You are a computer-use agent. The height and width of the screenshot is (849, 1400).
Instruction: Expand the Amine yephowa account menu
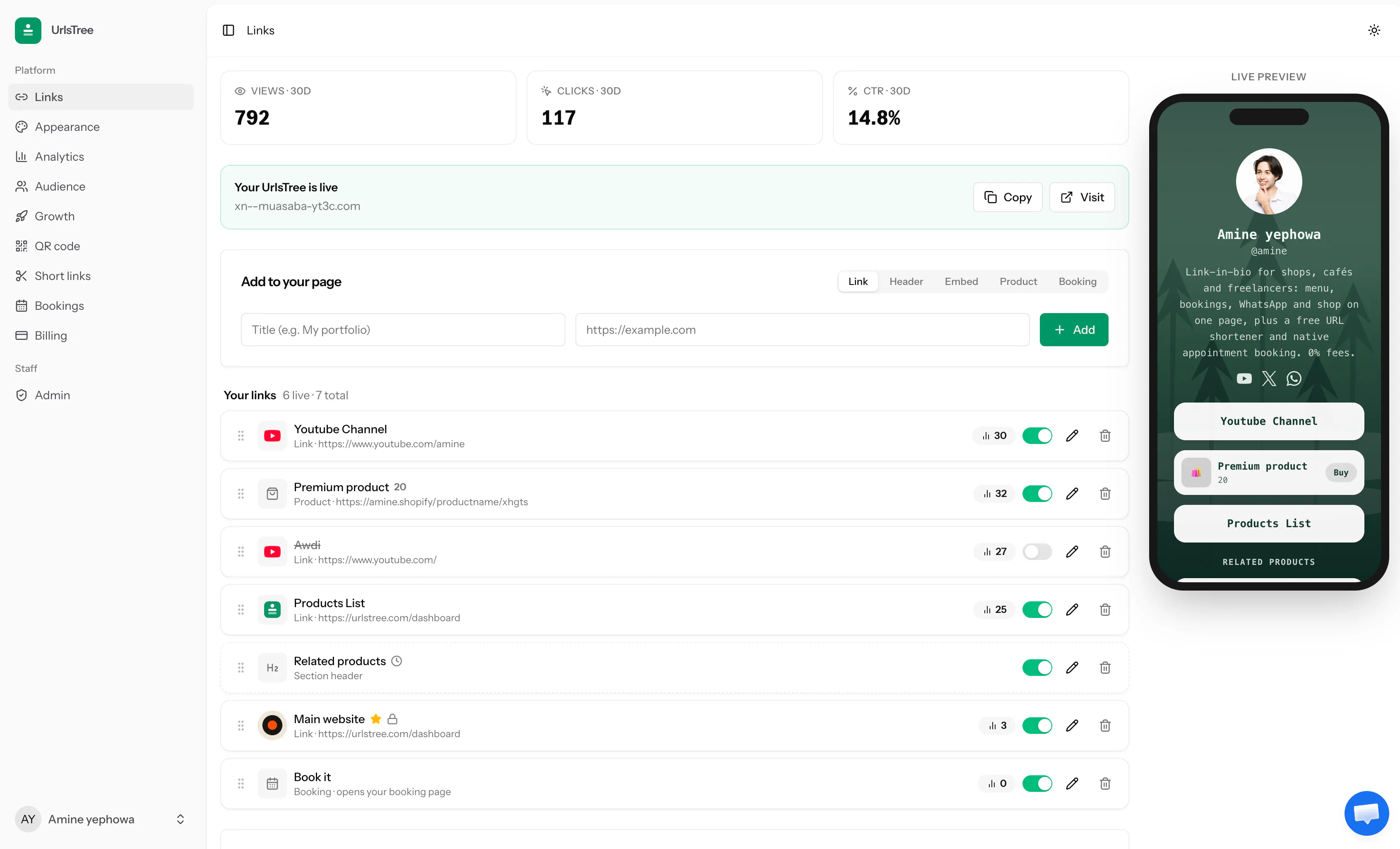101,819
